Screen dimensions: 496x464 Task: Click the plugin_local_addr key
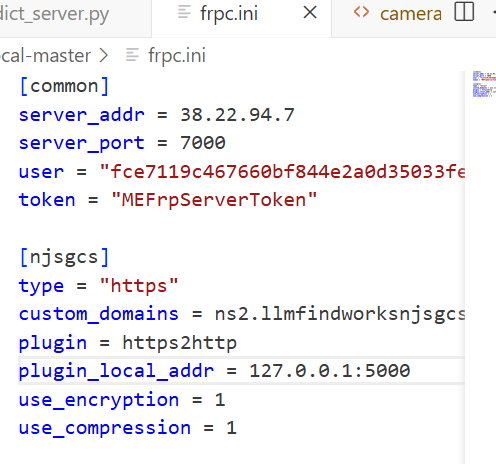[116, 371]
